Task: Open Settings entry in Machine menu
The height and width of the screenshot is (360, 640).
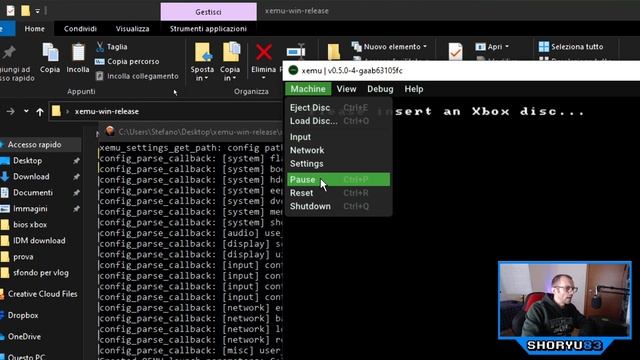Action: [x=338, y=164]
